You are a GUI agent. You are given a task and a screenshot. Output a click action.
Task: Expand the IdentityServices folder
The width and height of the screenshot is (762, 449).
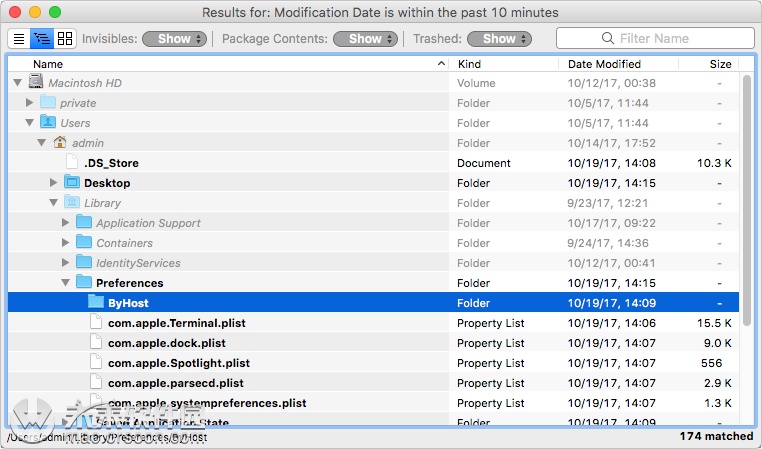(x=65, y=262)
